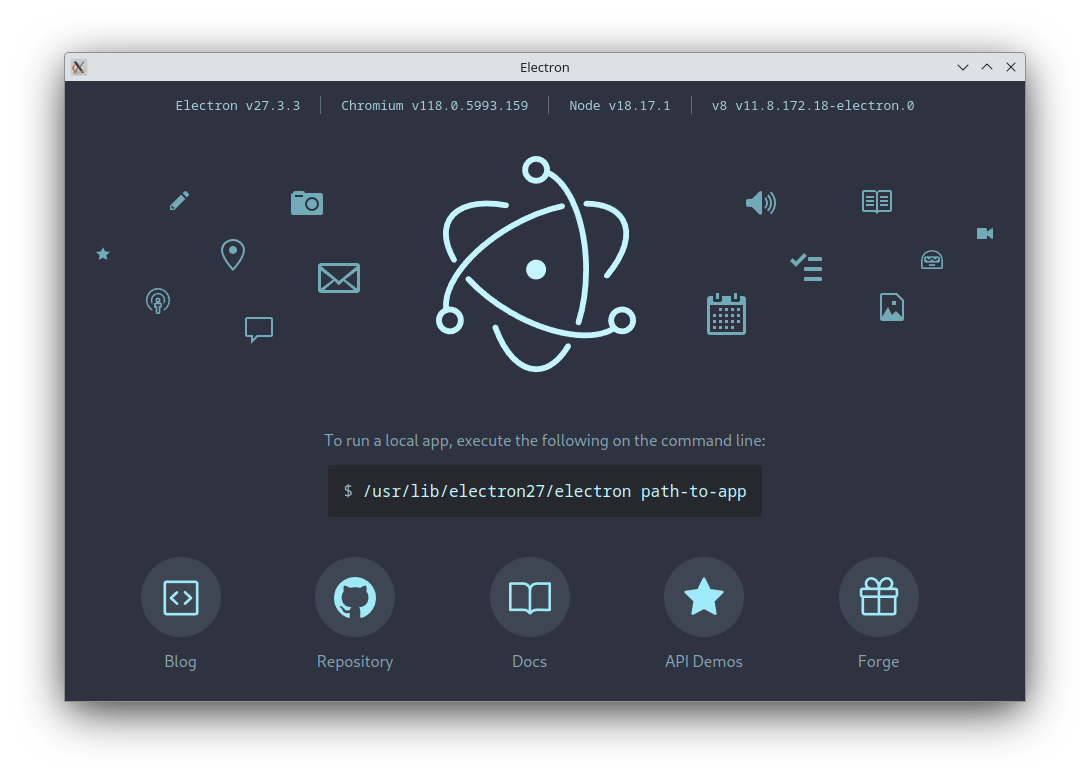This screenshot has height=778, width=1090.
Task: Click the 'To run a local app' instruction text
Action: [545, 441]
